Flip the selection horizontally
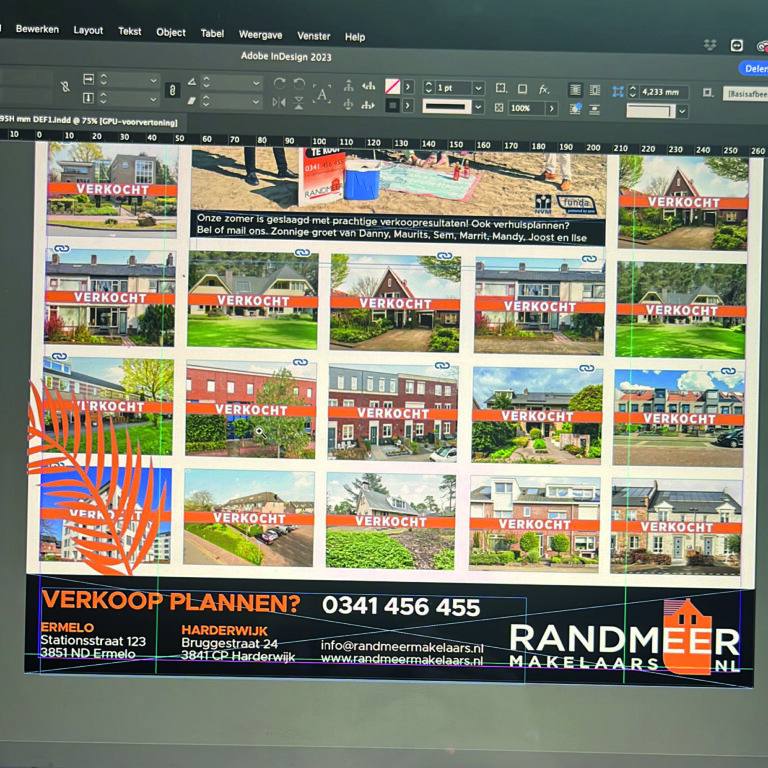This screenshot has height=768, width=768. point(279,102)
